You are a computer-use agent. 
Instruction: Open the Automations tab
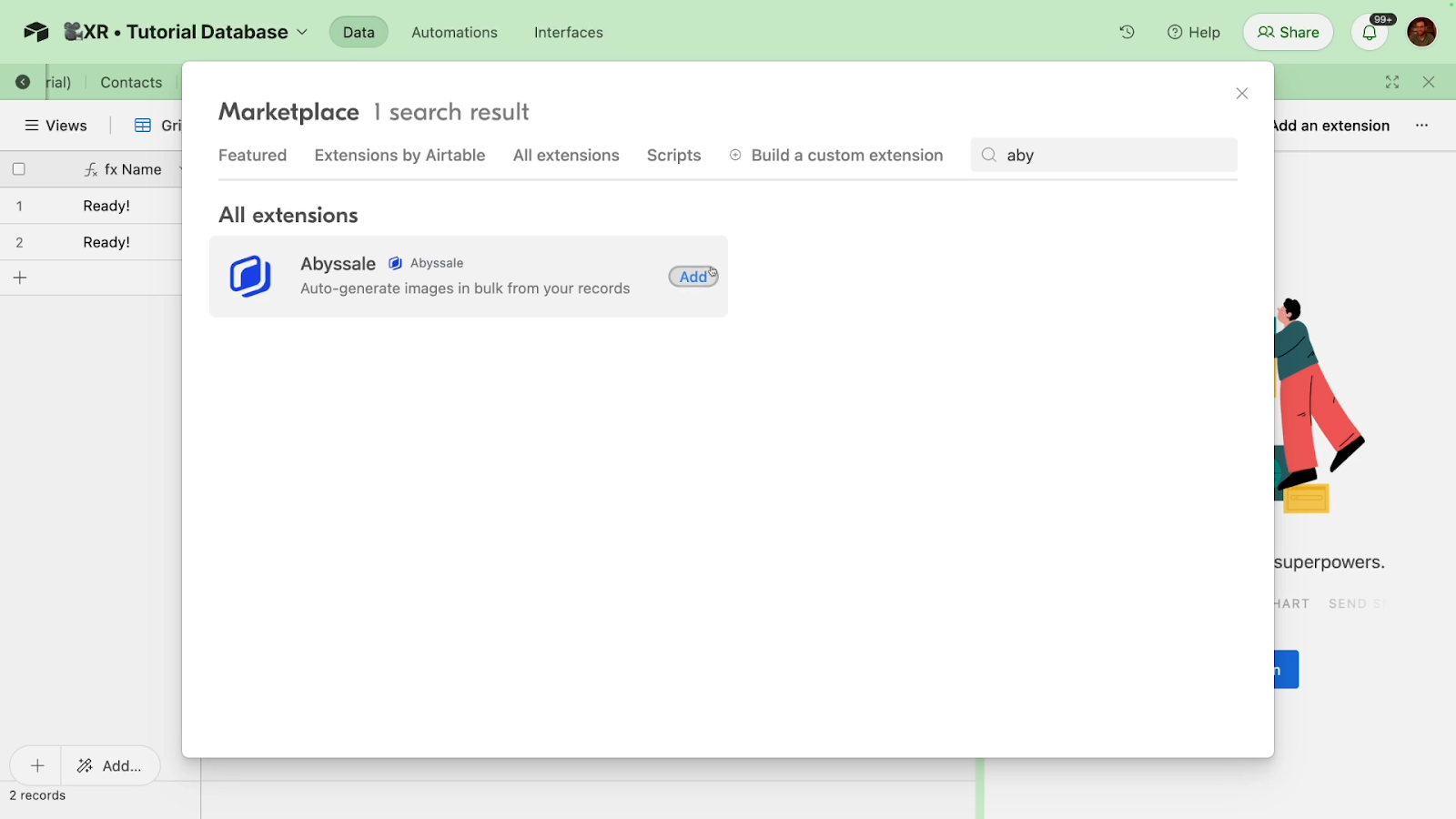coord(454,32)
